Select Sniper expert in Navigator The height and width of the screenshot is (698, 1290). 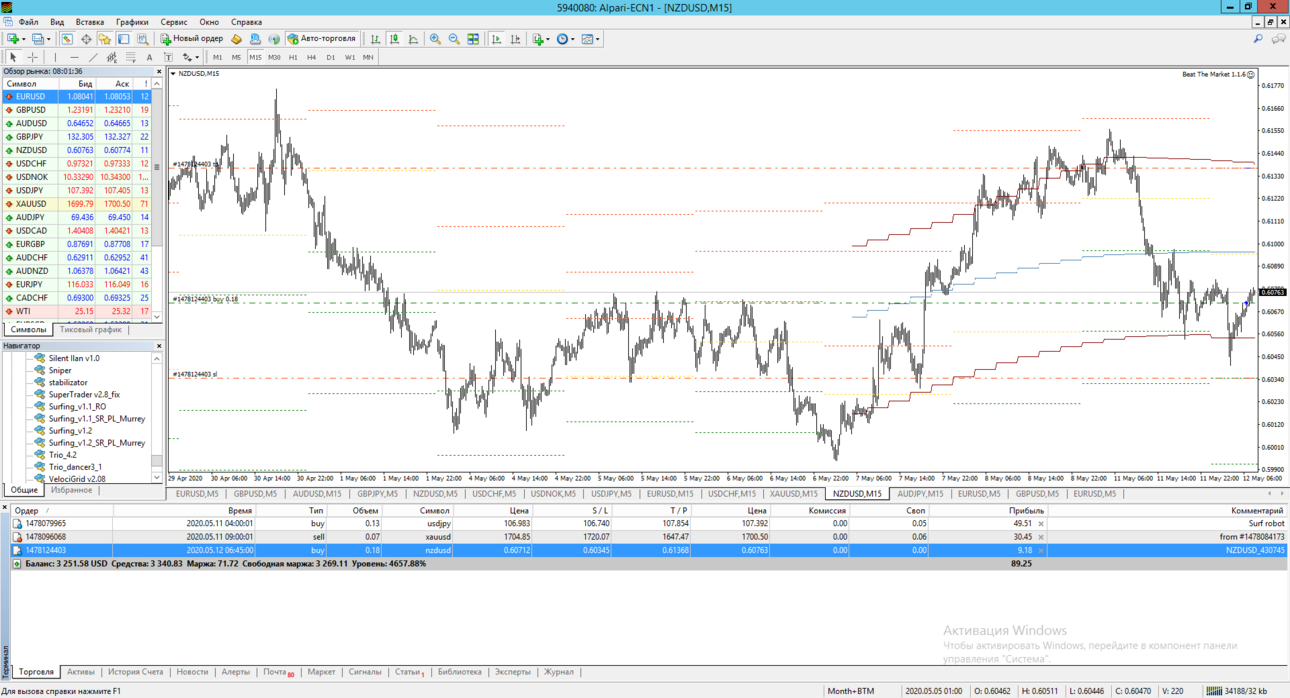tap(60, 370)
